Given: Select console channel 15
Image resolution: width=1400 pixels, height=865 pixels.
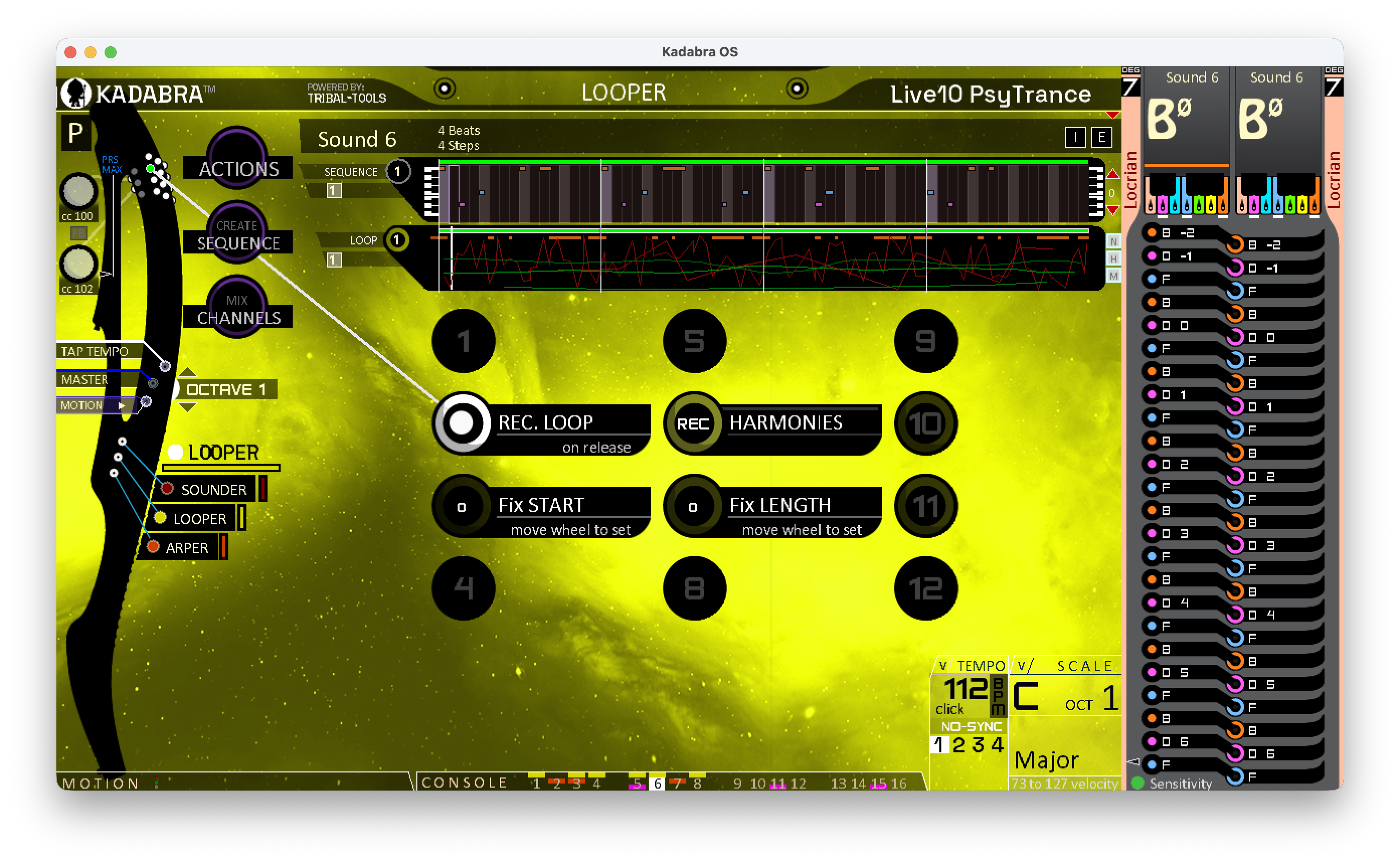Looking at the screenshot, I should 878,783.
